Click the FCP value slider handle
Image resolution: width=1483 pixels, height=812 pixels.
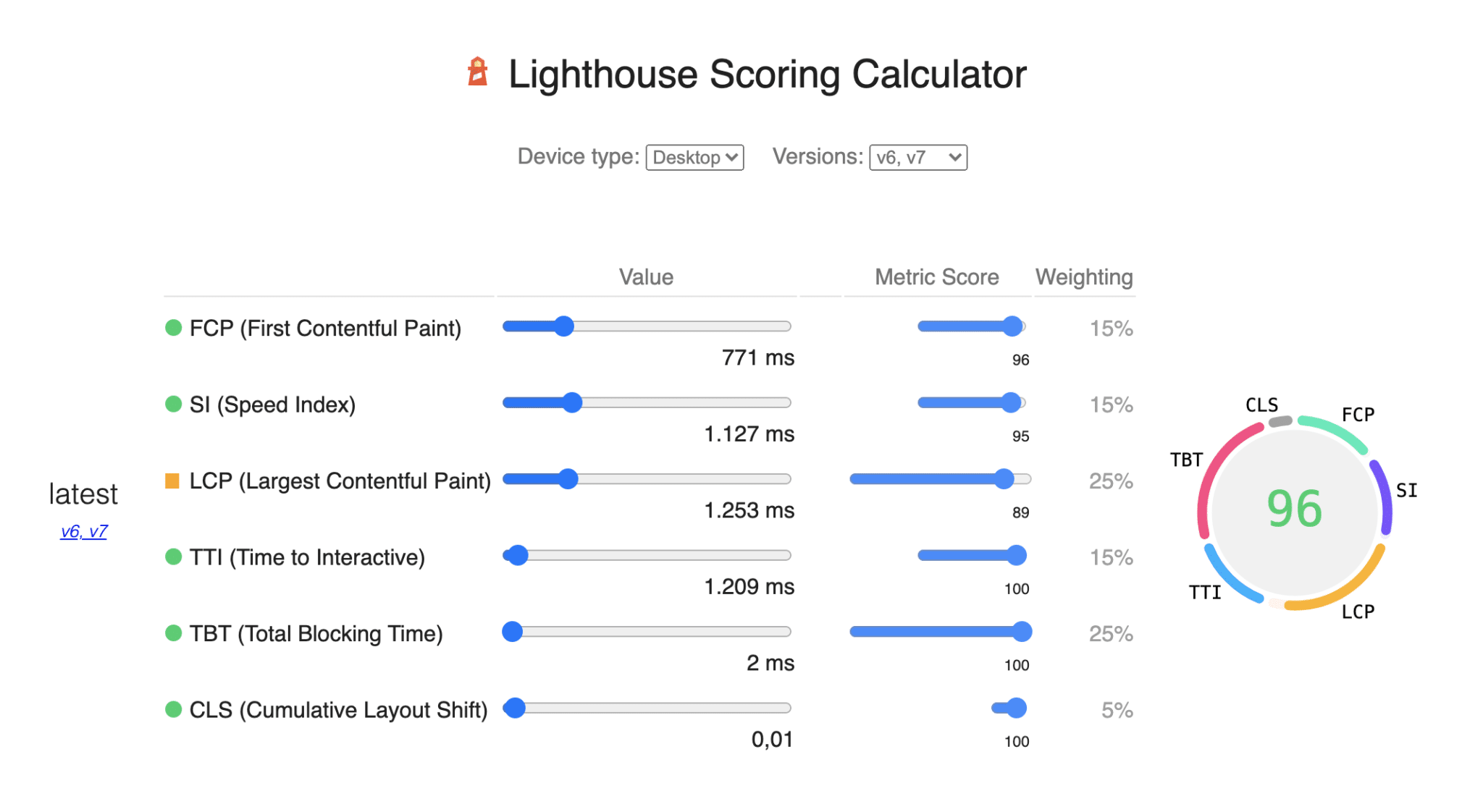563,326
